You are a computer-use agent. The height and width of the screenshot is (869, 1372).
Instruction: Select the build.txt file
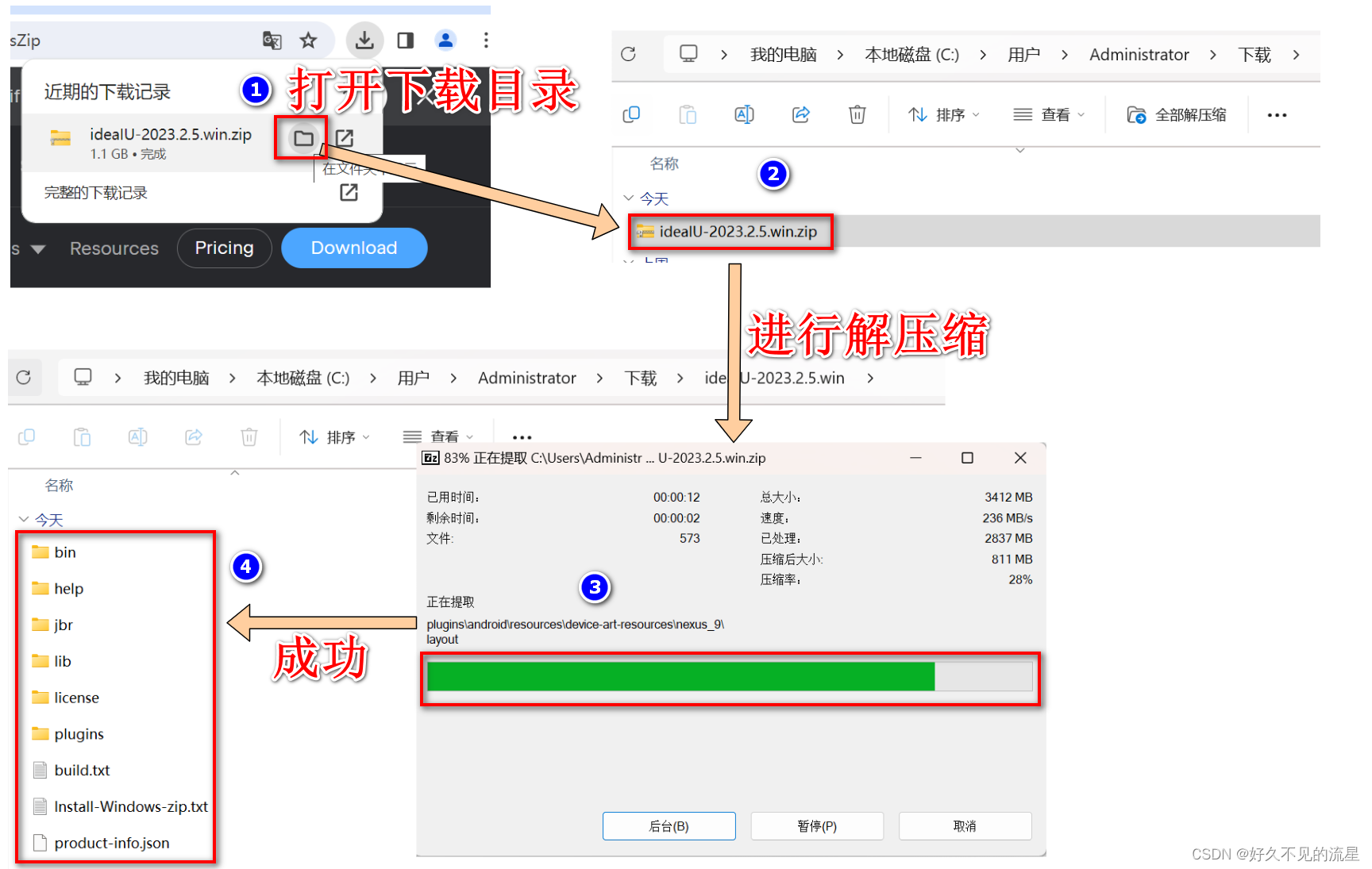click(x=71, y=771)
